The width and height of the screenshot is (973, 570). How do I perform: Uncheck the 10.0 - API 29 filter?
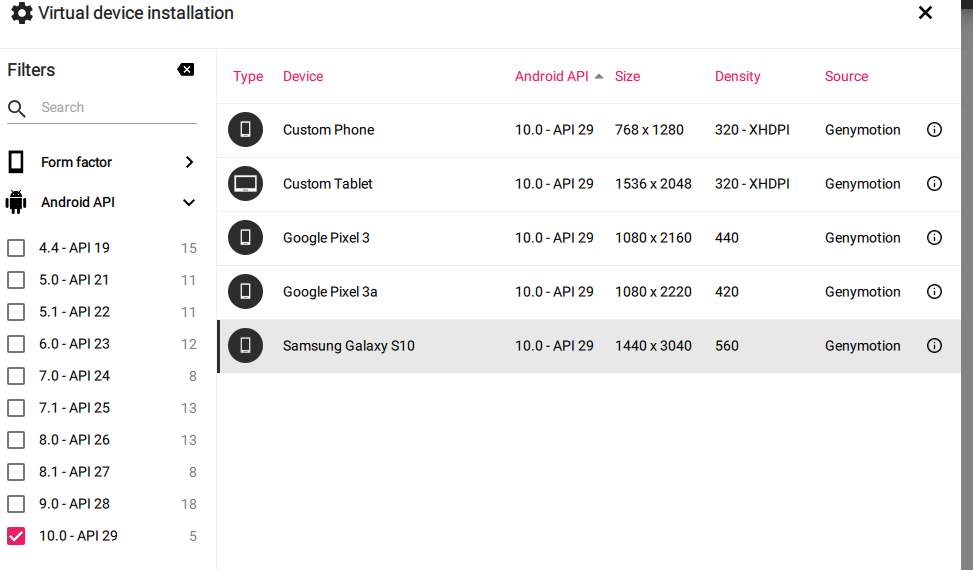[x=16, y=536]
